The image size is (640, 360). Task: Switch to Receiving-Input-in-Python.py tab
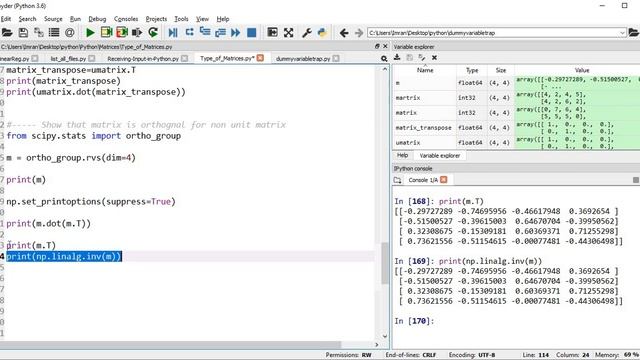143,59
